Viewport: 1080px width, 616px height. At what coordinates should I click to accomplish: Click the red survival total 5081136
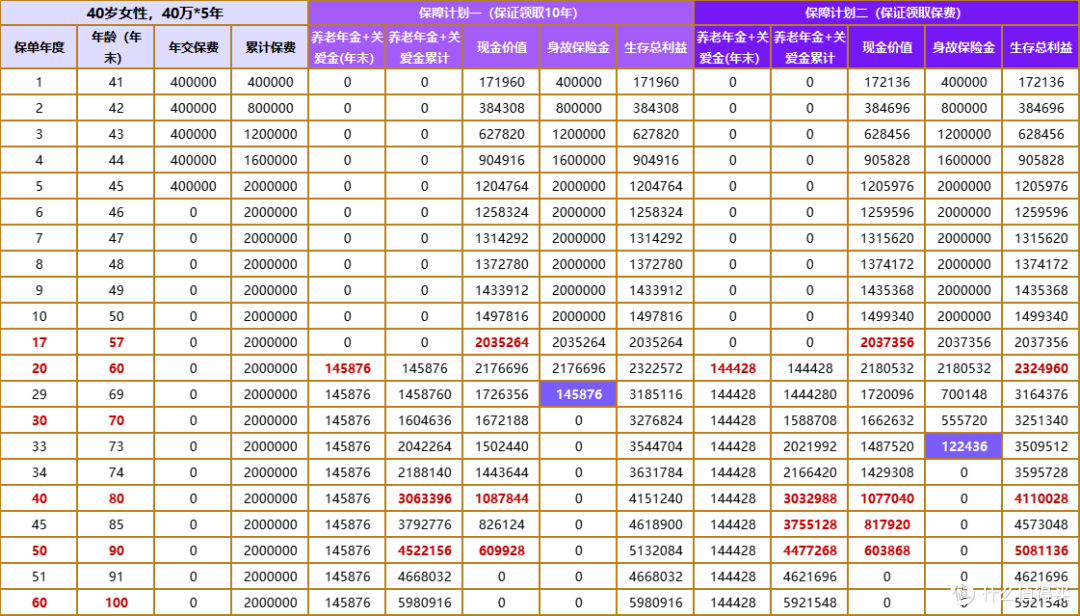pos(1041,551)
